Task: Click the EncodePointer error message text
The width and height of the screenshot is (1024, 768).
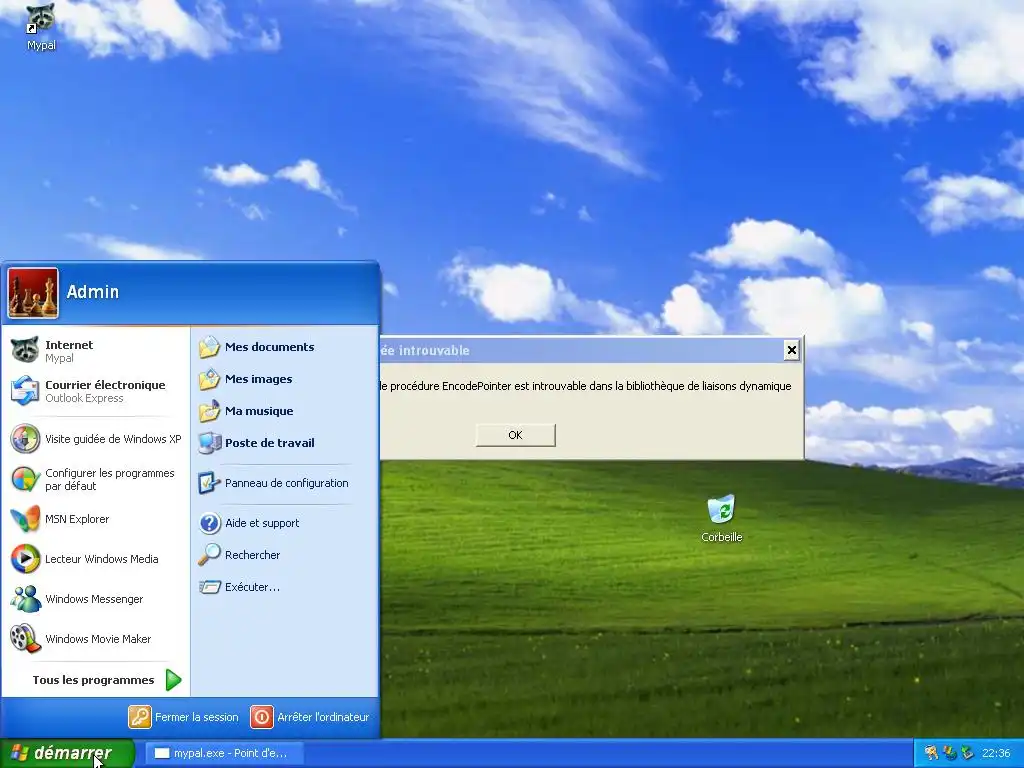Action: [x=585, y=386]
